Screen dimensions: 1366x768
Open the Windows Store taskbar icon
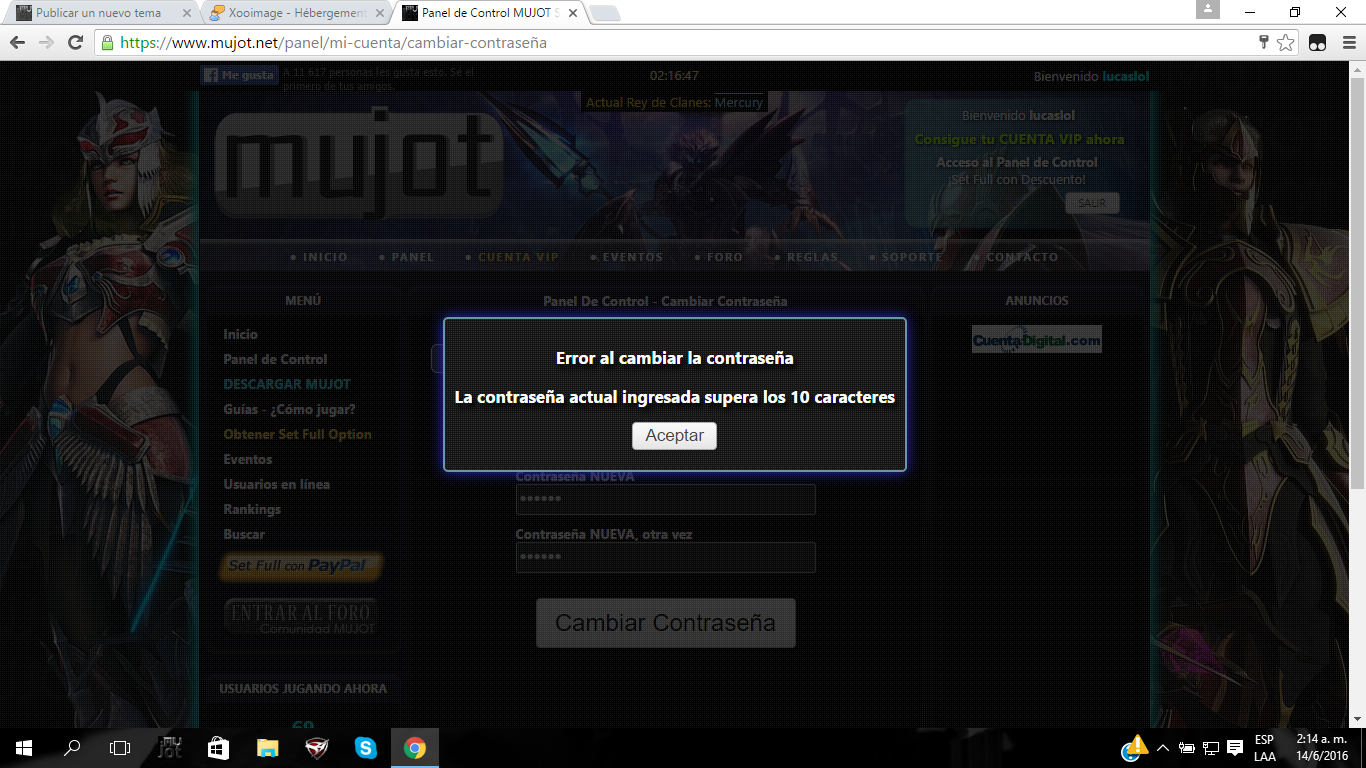point(218,748)
